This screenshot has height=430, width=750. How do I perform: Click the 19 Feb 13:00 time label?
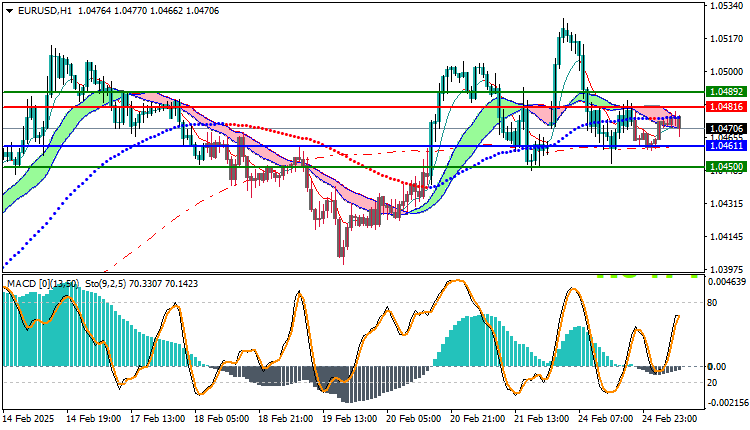(x=350, y=419)
